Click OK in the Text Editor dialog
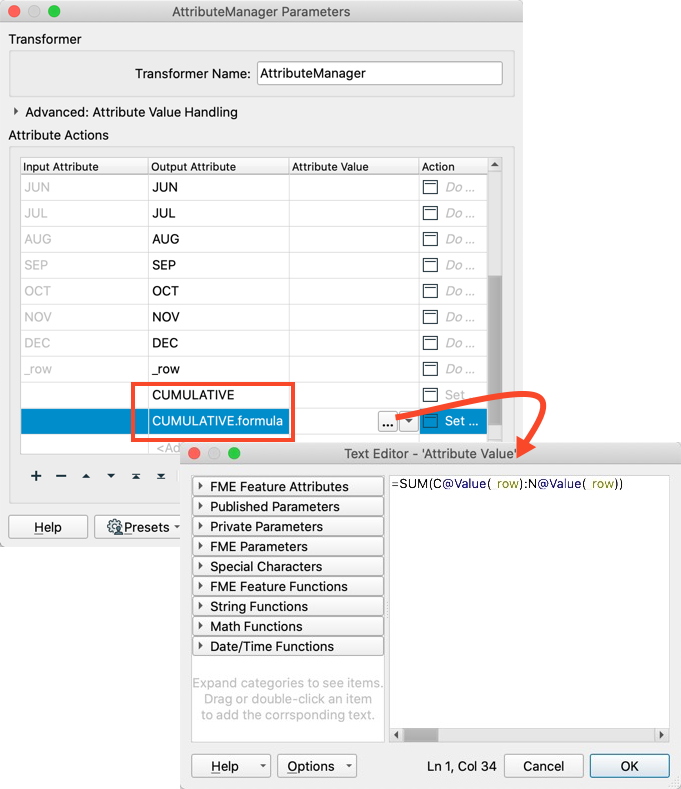This screenshot has width=681, height=789. pyautogui.click(x=629, y=766)
